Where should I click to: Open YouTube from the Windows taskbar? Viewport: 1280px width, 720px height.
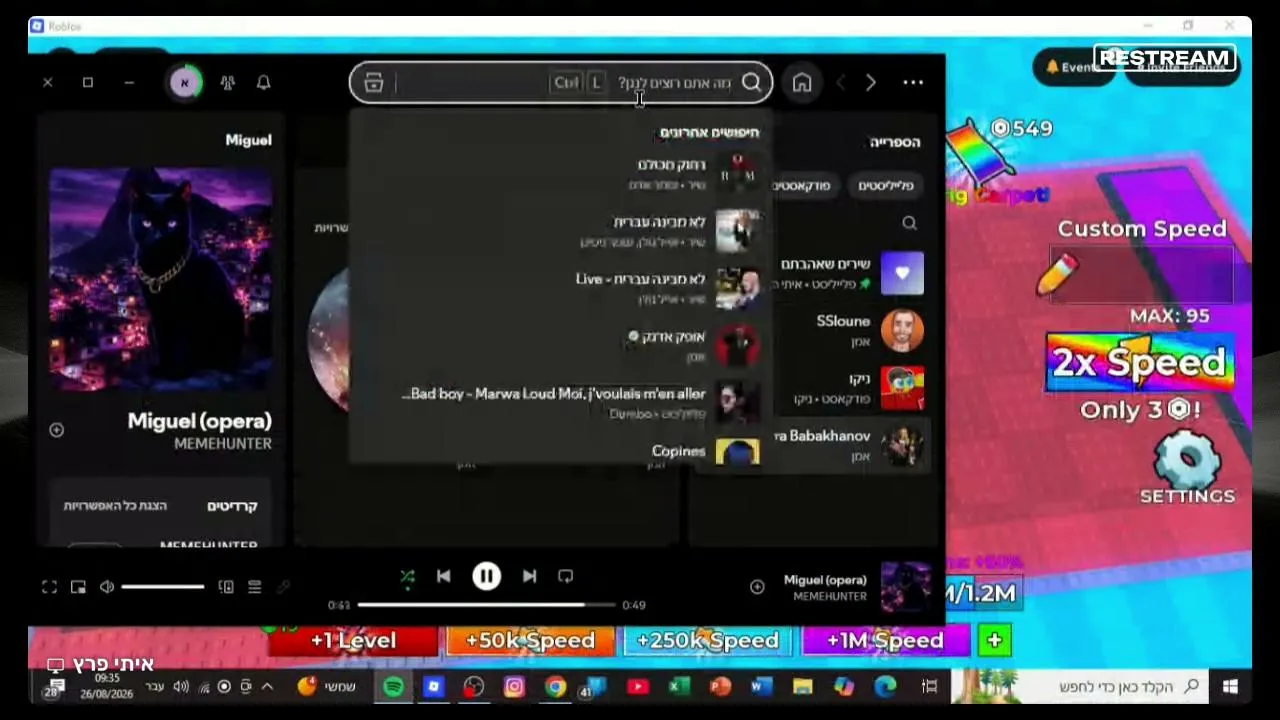tap(637, 687)
